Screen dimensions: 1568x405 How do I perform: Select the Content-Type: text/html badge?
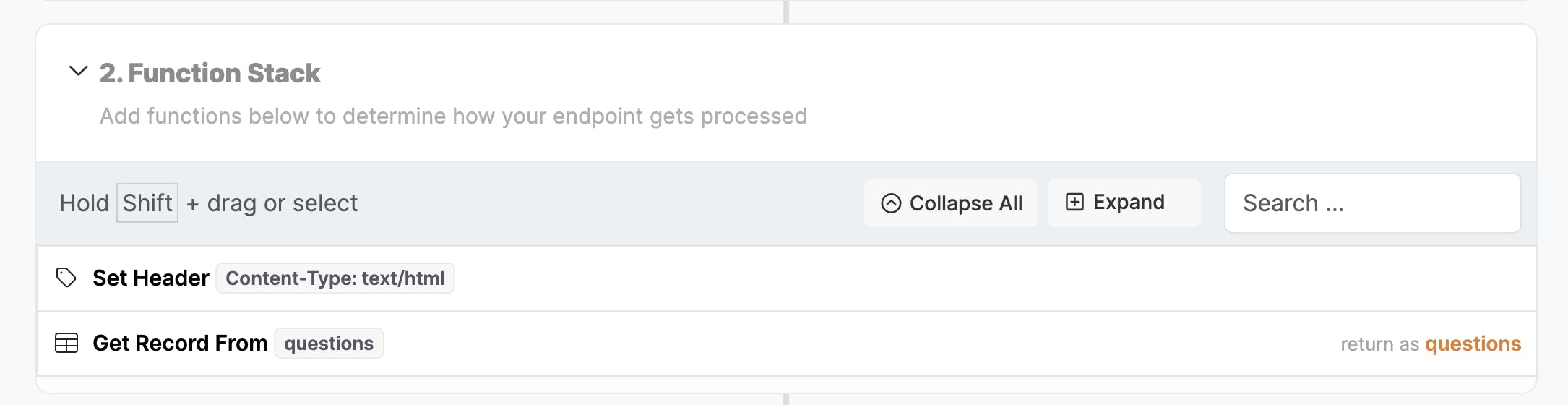coord(335,278)
